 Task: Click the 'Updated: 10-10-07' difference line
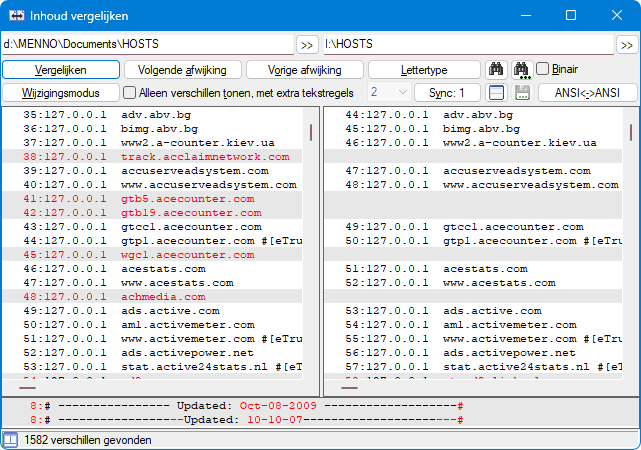(320, 420)
